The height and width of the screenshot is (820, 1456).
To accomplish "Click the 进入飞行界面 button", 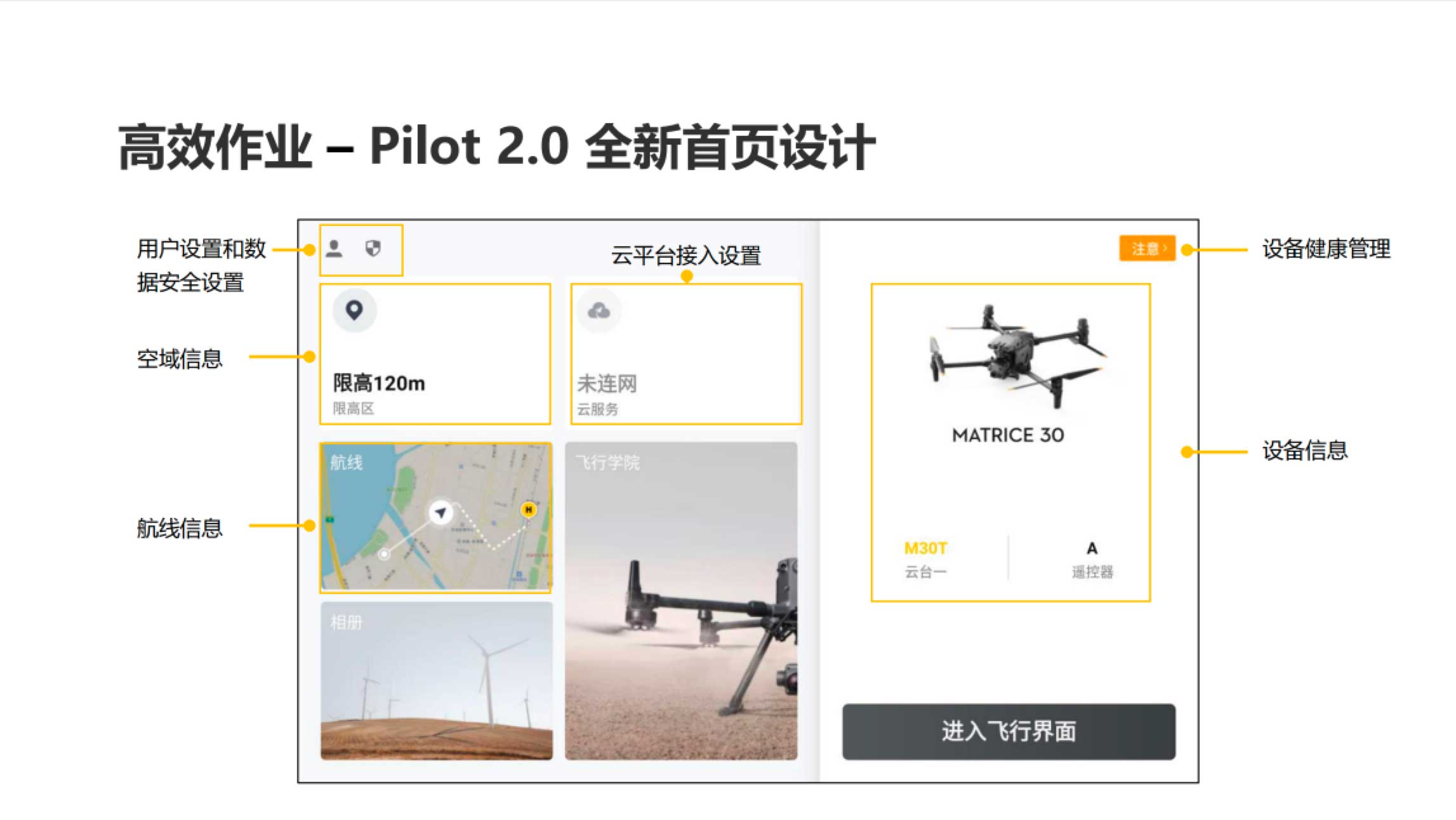I will (x=1009, y=731).
